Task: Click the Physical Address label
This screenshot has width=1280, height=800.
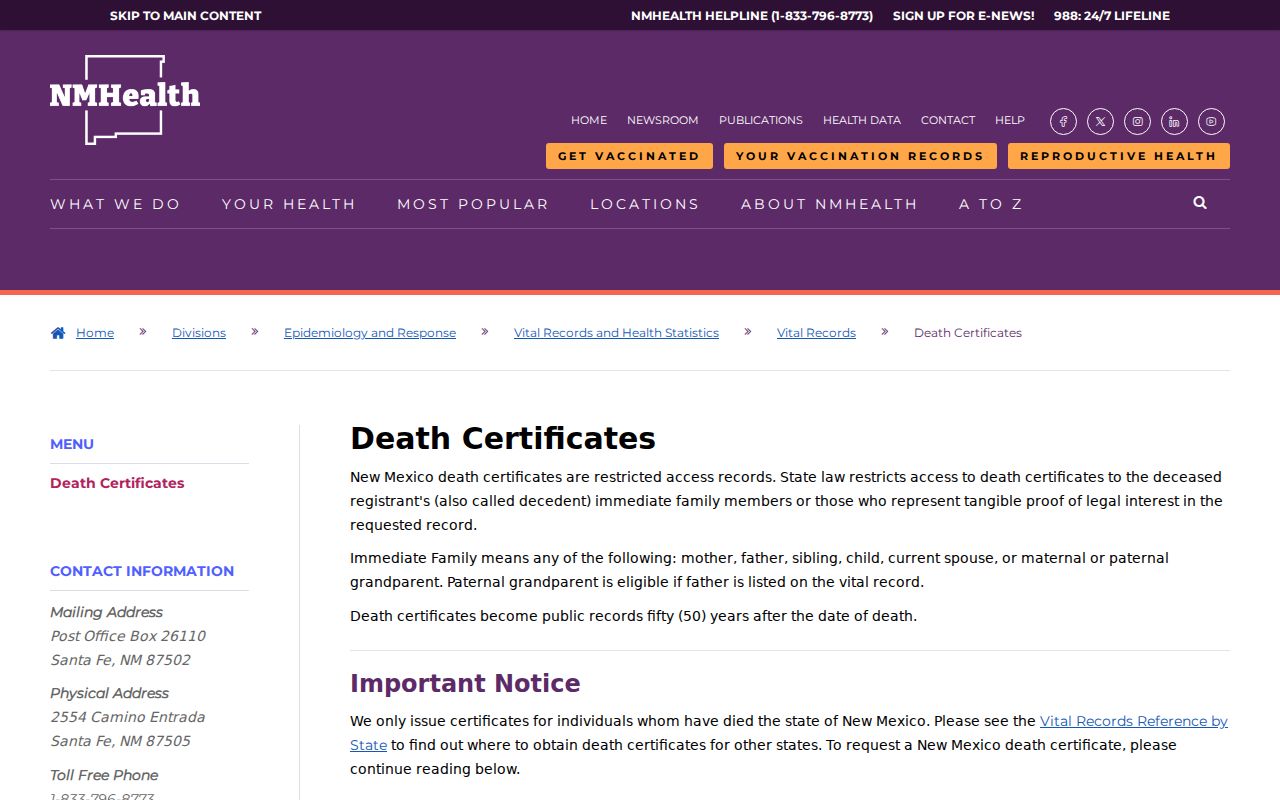Action: pos(110,693)
